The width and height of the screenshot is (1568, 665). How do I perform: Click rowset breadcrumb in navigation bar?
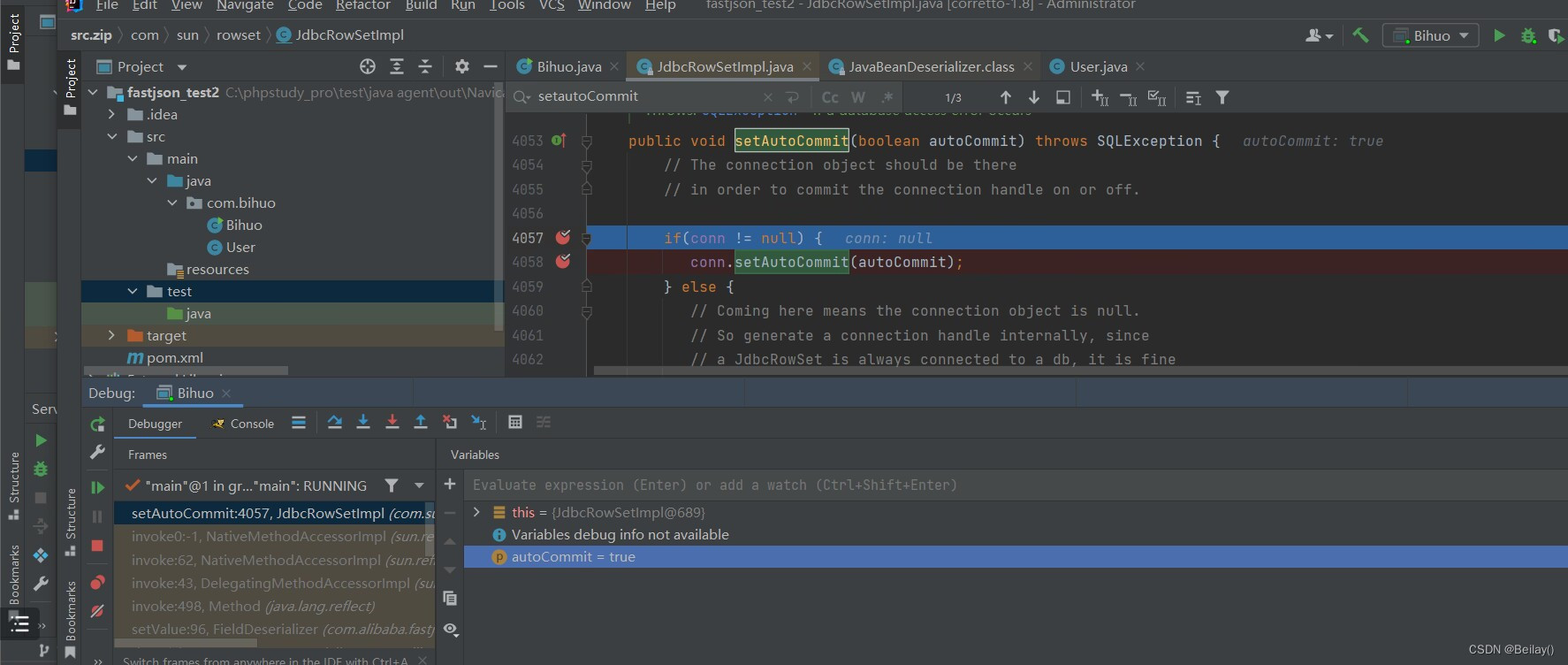pos(239,35)
